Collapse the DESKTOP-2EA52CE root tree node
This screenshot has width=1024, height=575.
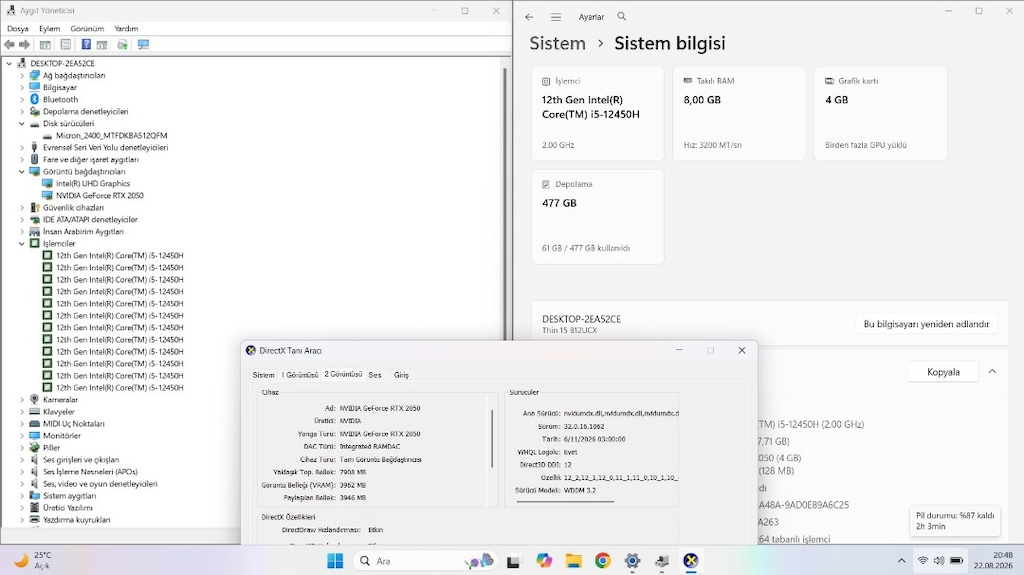tap(9, 63)
